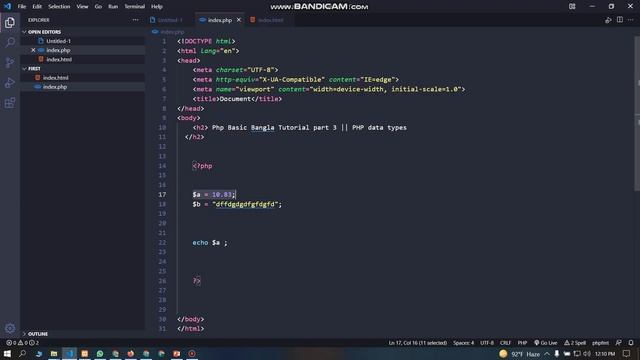Change file encoding via UTF-8
Viewport: 640px width, 360px height.
point(487,343)
